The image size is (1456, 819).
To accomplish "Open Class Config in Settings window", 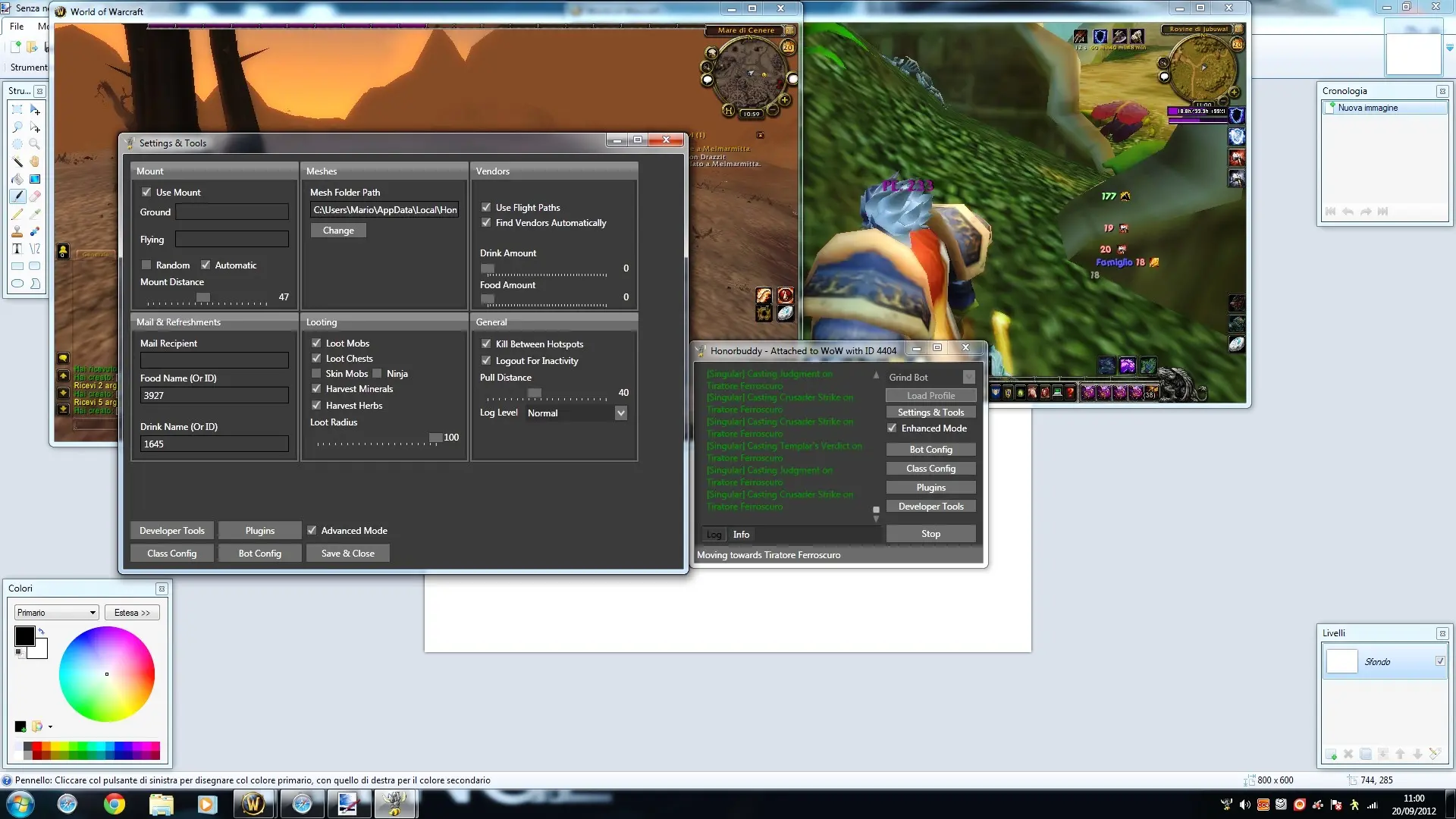I will tap(172, 554).
